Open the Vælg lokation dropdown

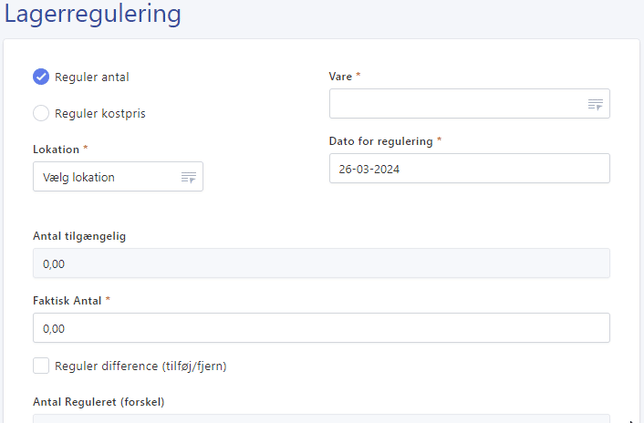point(105,177)
